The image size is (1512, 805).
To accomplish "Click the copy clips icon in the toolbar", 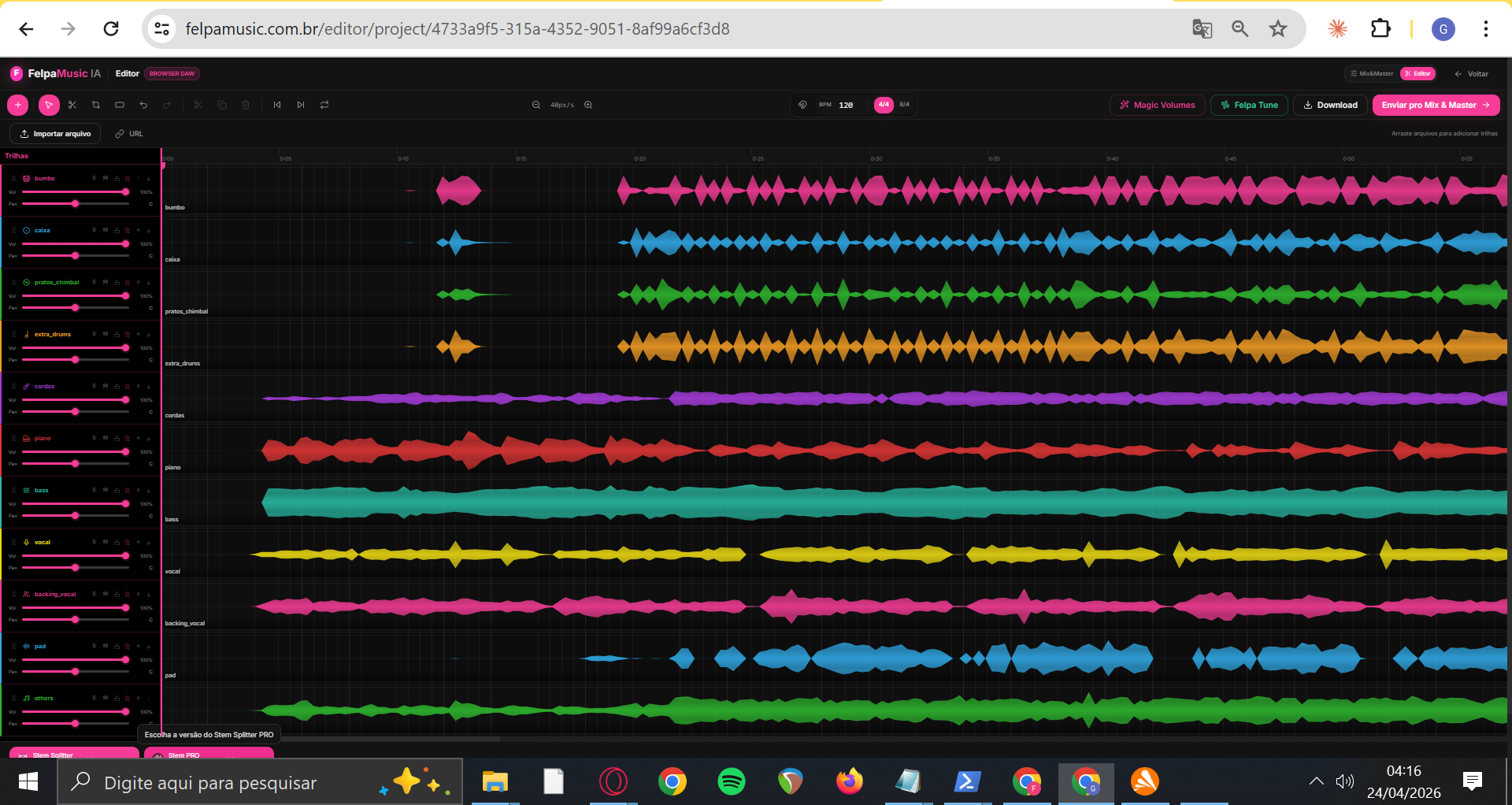I will point(221,105).
